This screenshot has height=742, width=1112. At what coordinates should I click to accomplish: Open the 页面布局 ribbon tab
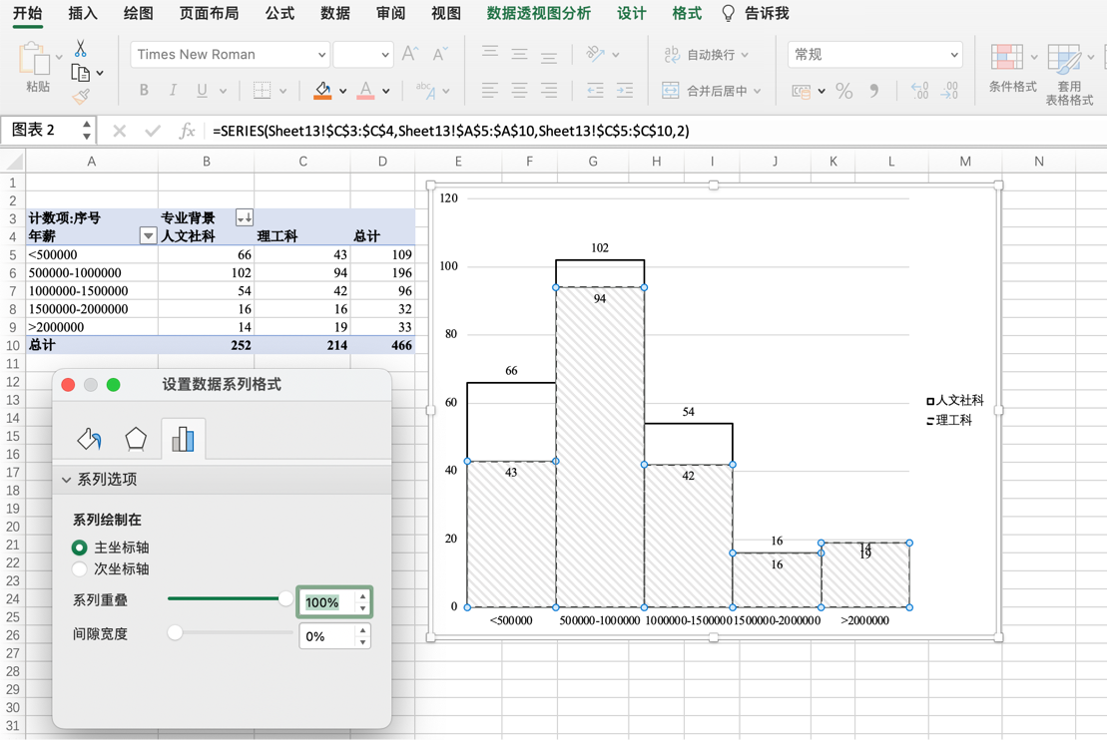tap(209, 13)
